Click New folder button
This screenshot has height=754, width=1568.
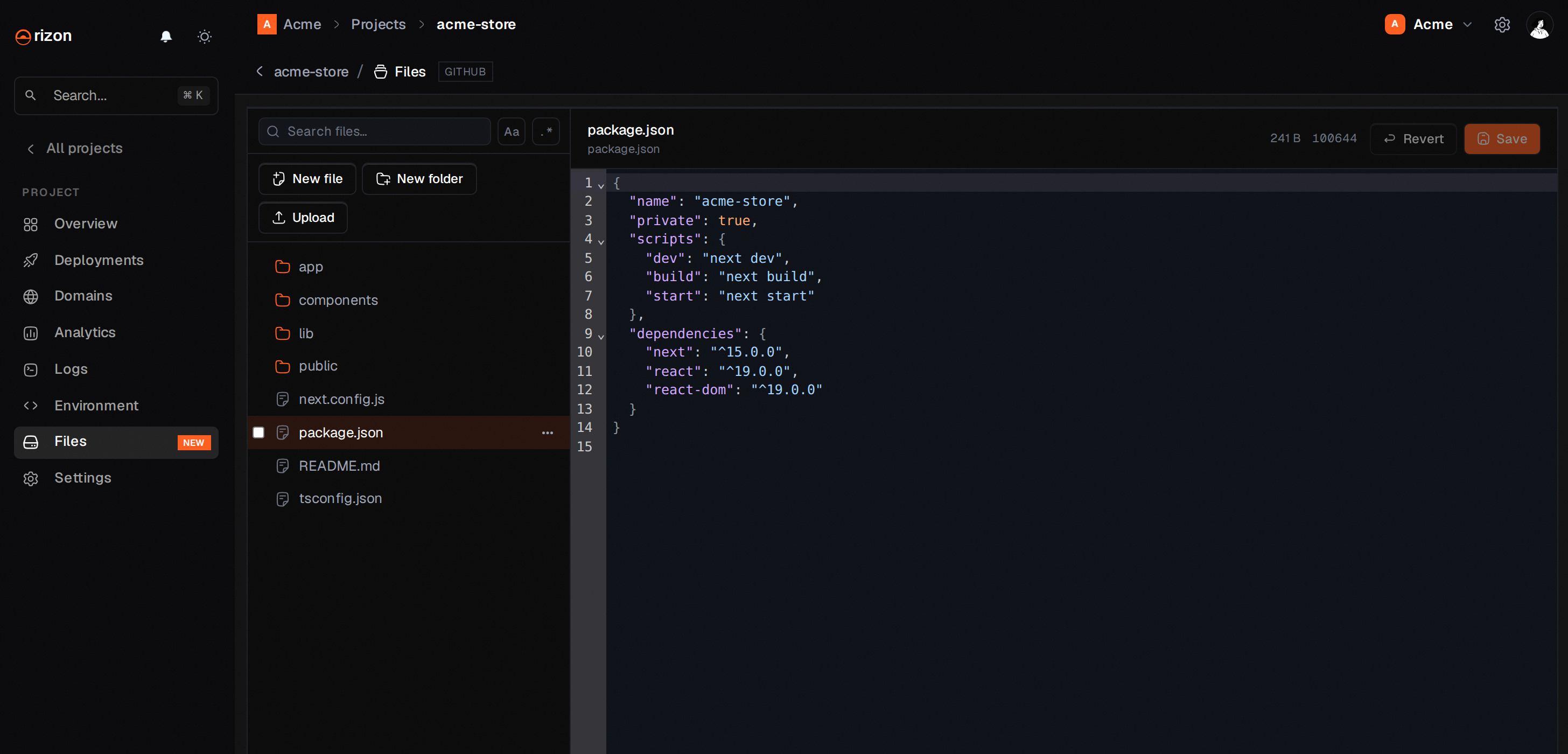419,179
